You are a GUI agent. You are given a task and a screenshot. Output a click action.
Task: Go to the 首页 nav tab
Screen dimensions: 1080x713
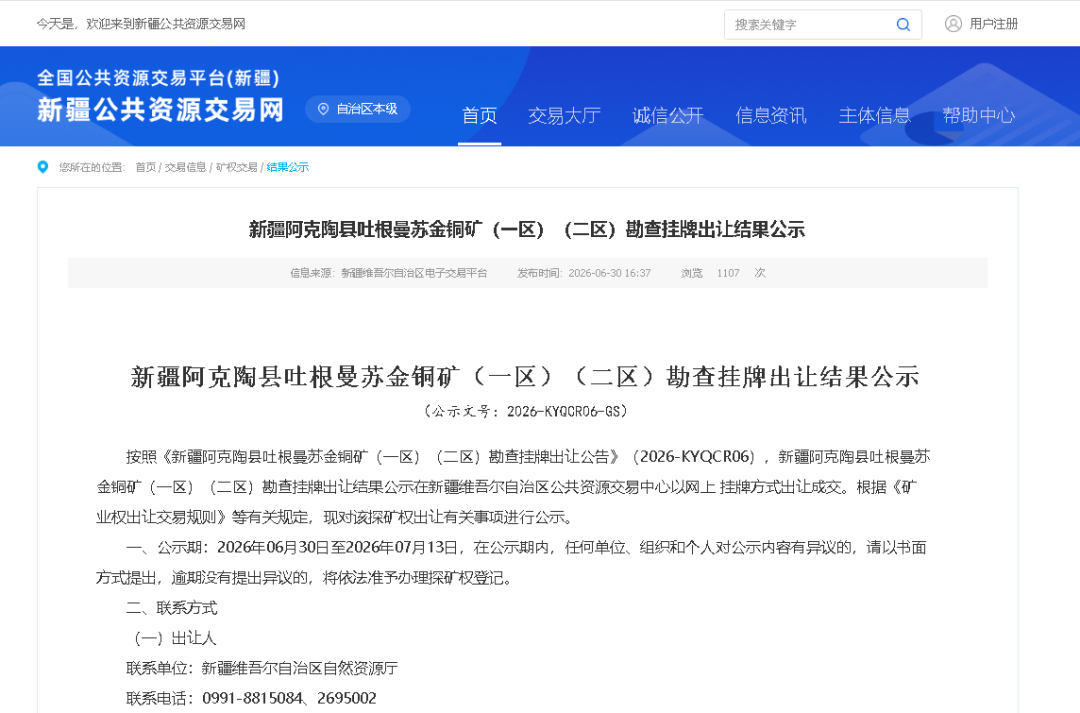(479, 116)
